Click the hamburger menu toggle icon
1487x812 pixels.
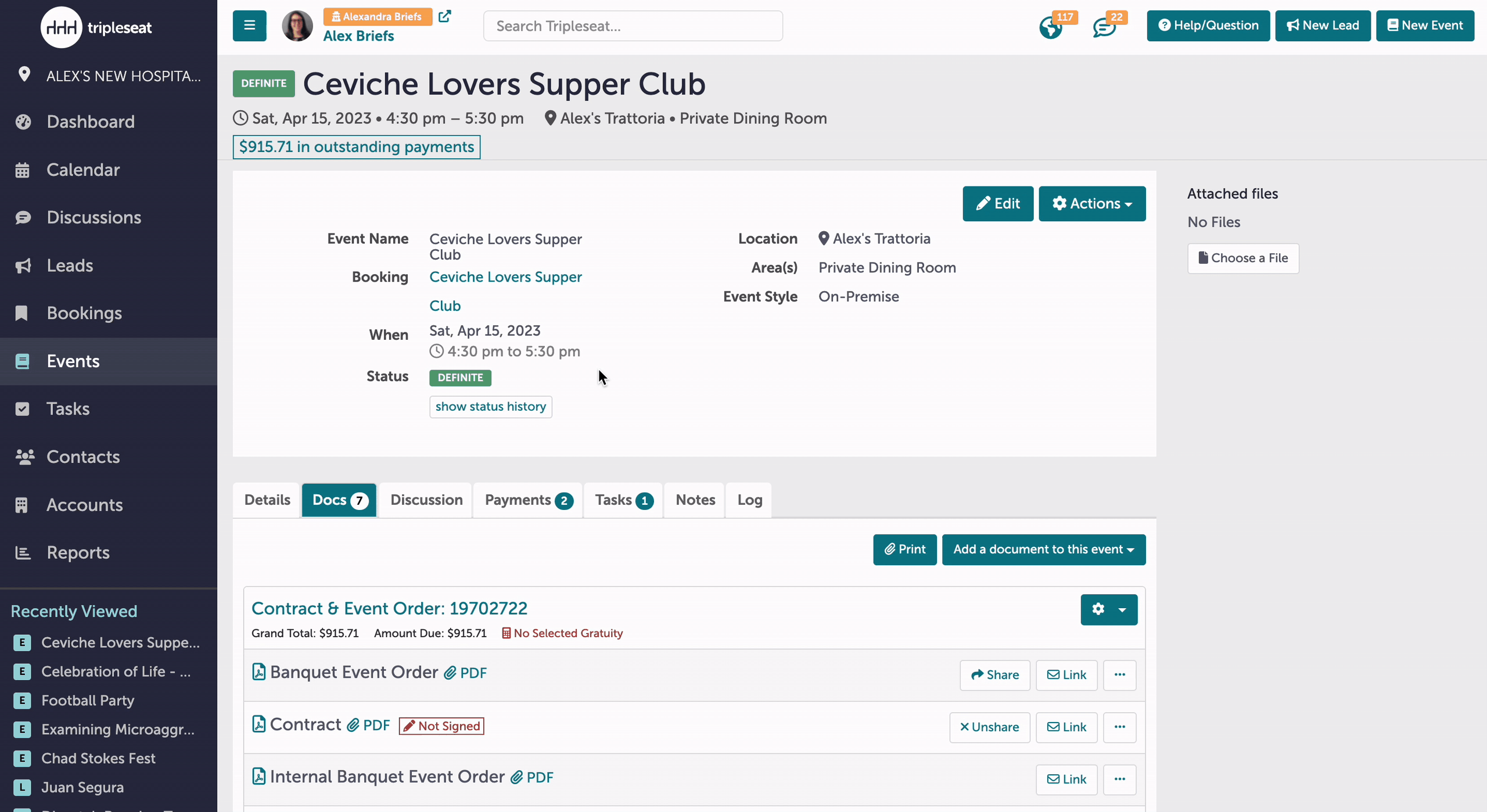[x=249, y=26]
